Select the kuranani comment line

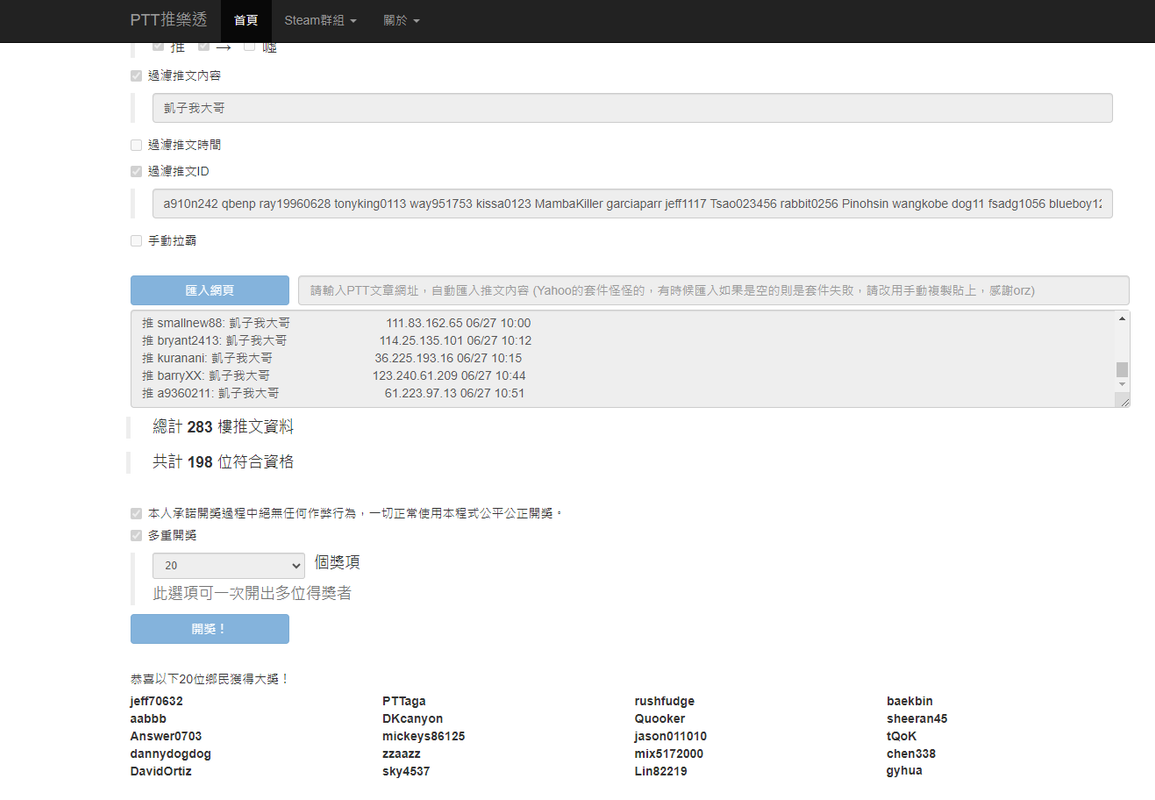[x=331, y=359]
